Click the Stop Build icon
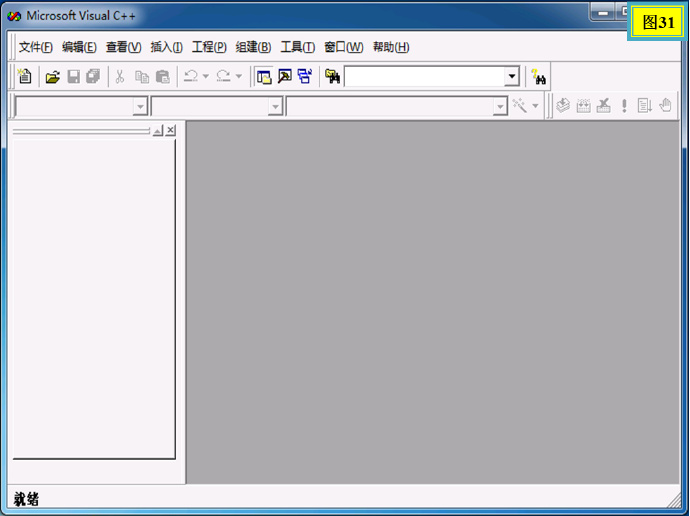 [x=604, y=106]
